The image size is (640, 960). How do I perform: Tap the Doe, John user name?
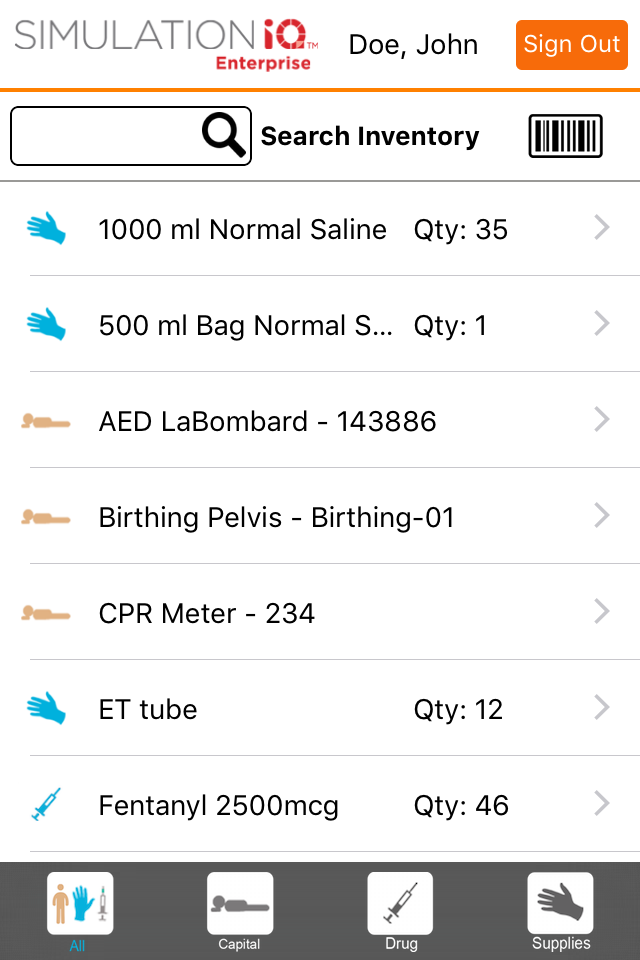[413, 45]
